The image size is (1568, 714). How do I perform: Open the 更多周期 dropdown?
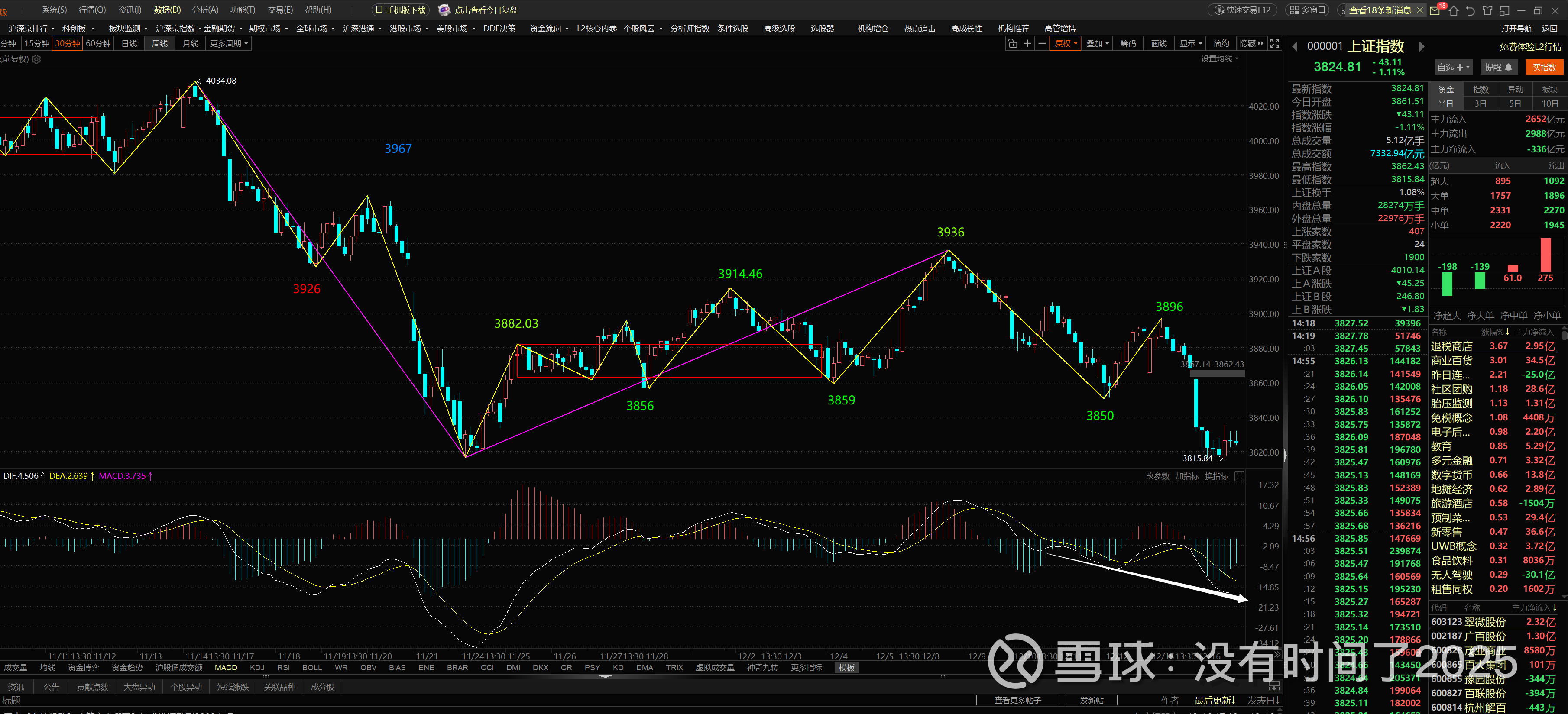(x=229, y=44)
